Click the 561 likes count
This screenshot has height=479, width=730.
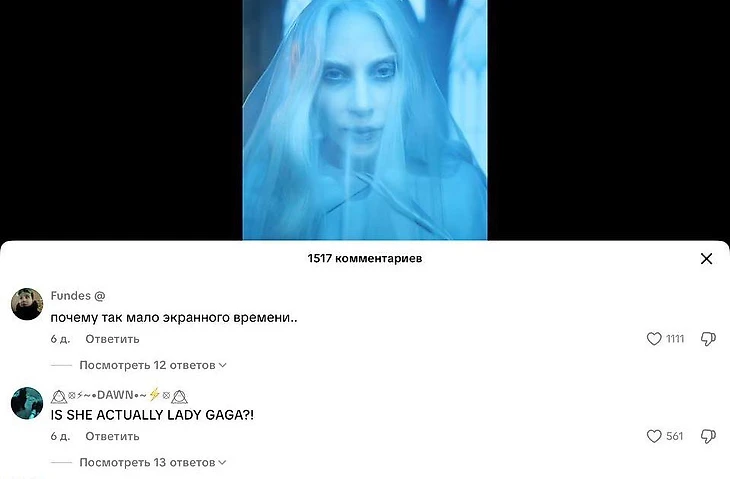point(675,436)
